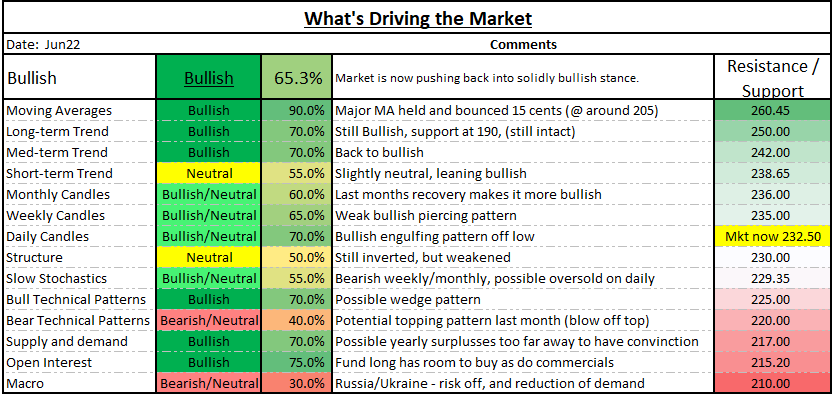The image size is (834, 394).
Task: Select the 'What's Driving the Market' title cell
Action: tap(417, 19)
